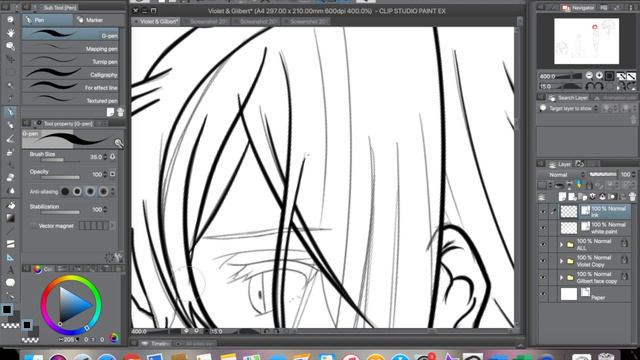Choose the Mapping pen brush

(70, 48)
